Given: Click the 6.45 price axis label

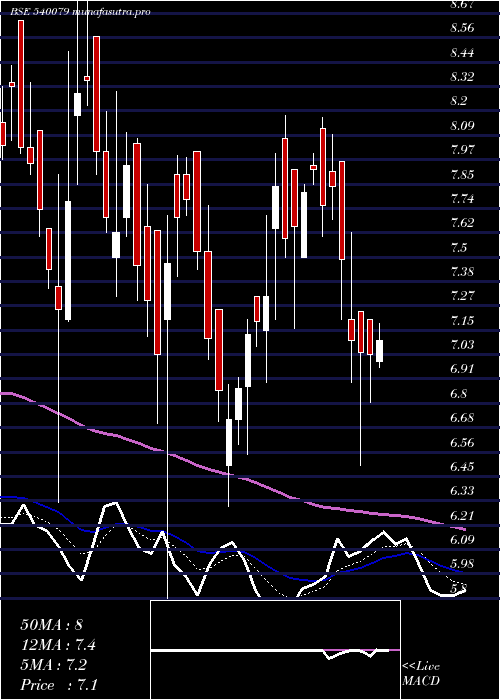Looking at the screenshot, I should click(x=462, y=467).
